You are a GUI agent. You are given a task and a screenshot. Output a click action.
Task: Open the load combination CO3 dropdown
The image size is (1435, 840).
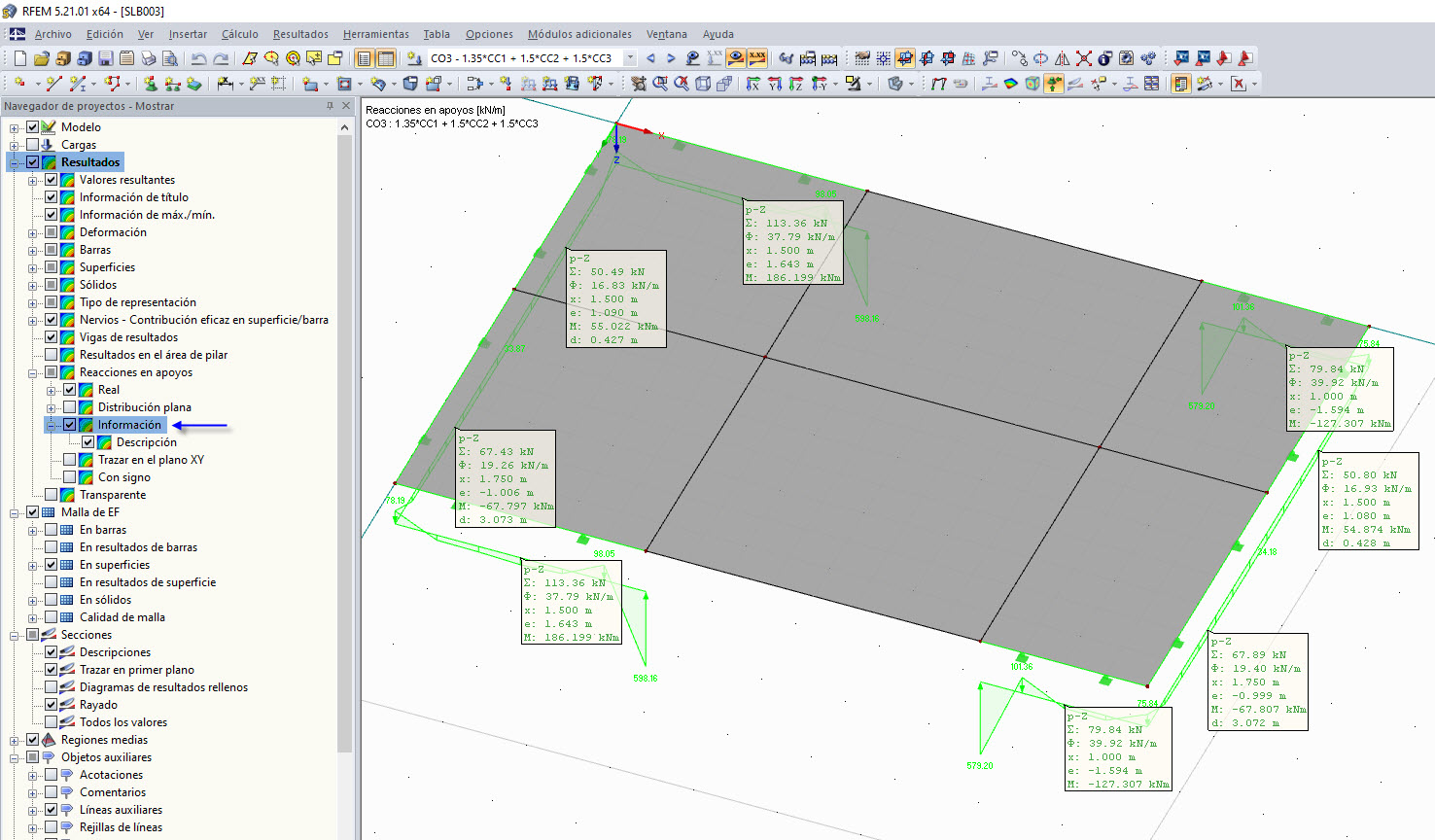click(630, 58)
